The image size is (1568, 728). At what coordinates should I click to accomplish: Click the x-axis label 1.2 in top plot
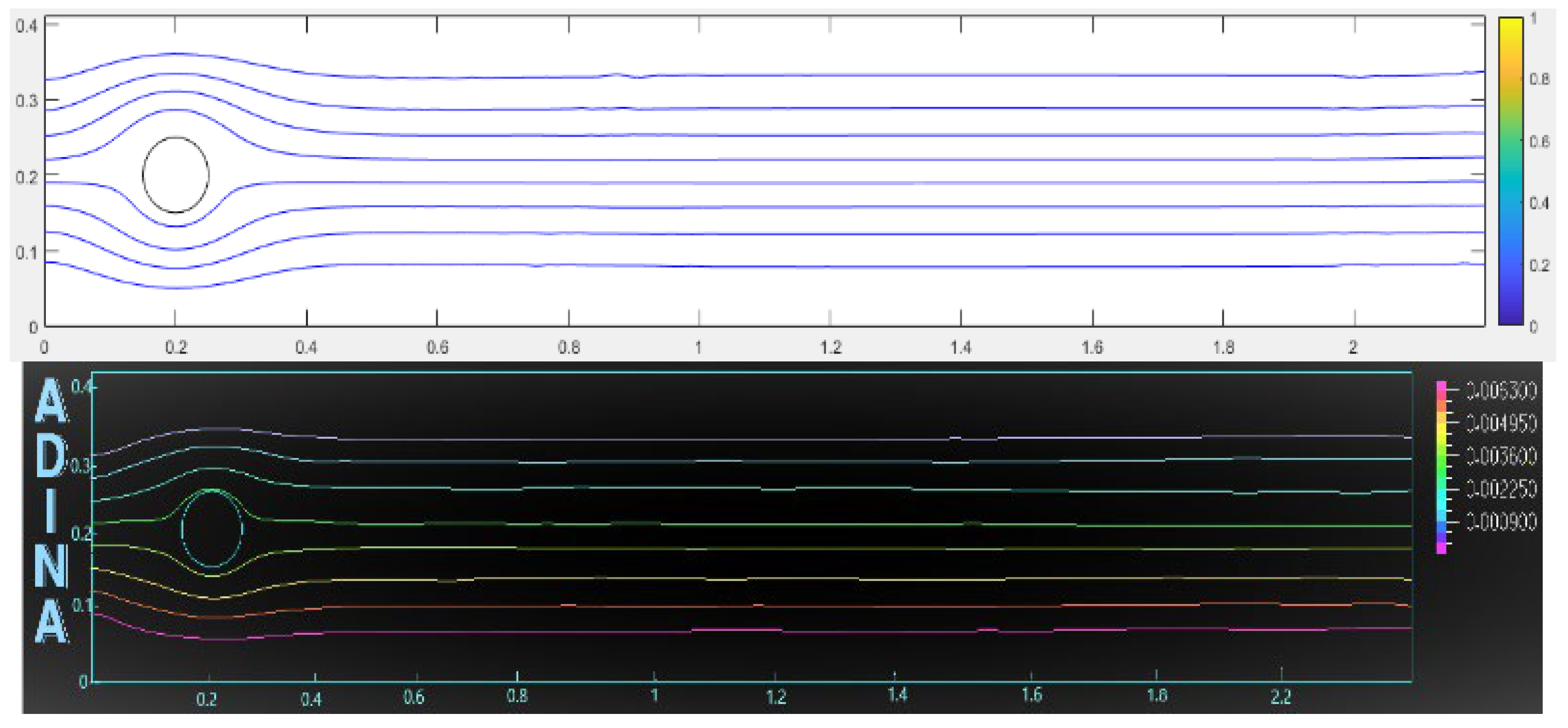coord(830,347)
